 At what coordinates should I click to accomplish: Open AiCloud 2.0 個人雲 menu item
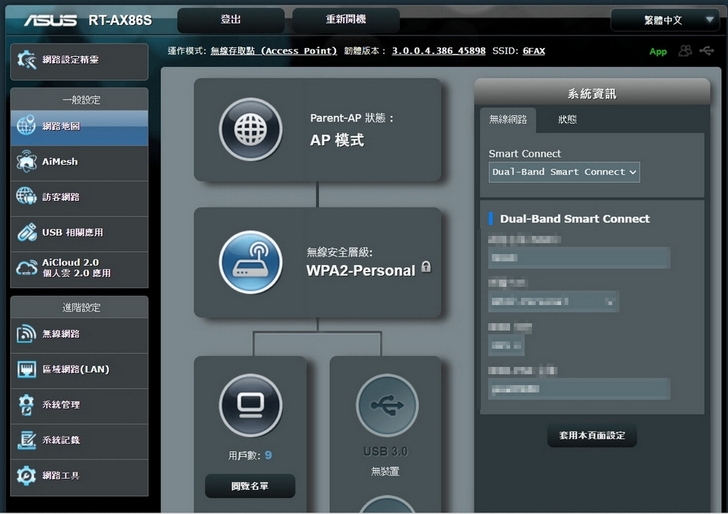79,268
